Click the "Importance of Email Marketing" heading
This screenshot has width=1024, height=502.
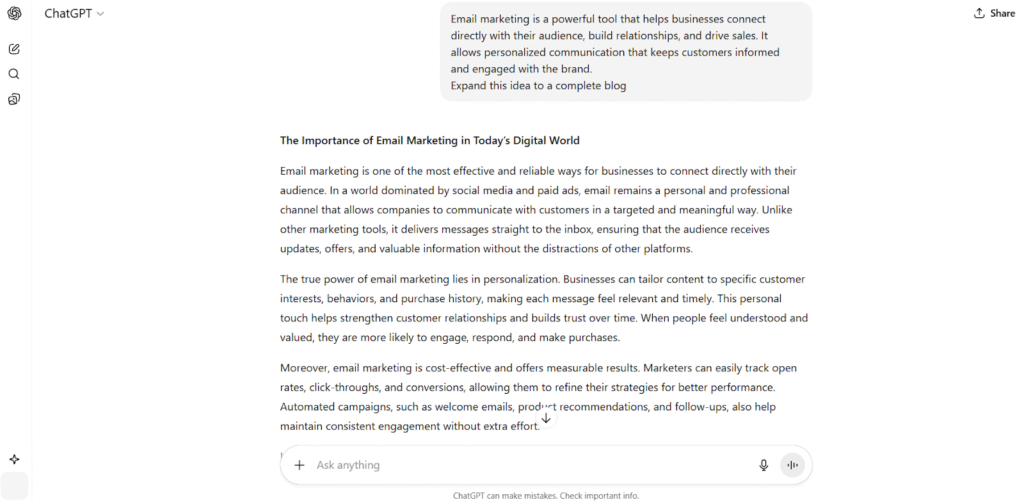[x=430, y=141]
